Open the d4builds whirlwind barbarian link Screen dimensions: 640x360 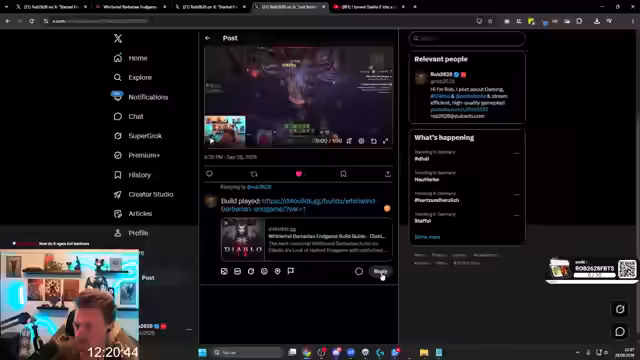(298, 205)
